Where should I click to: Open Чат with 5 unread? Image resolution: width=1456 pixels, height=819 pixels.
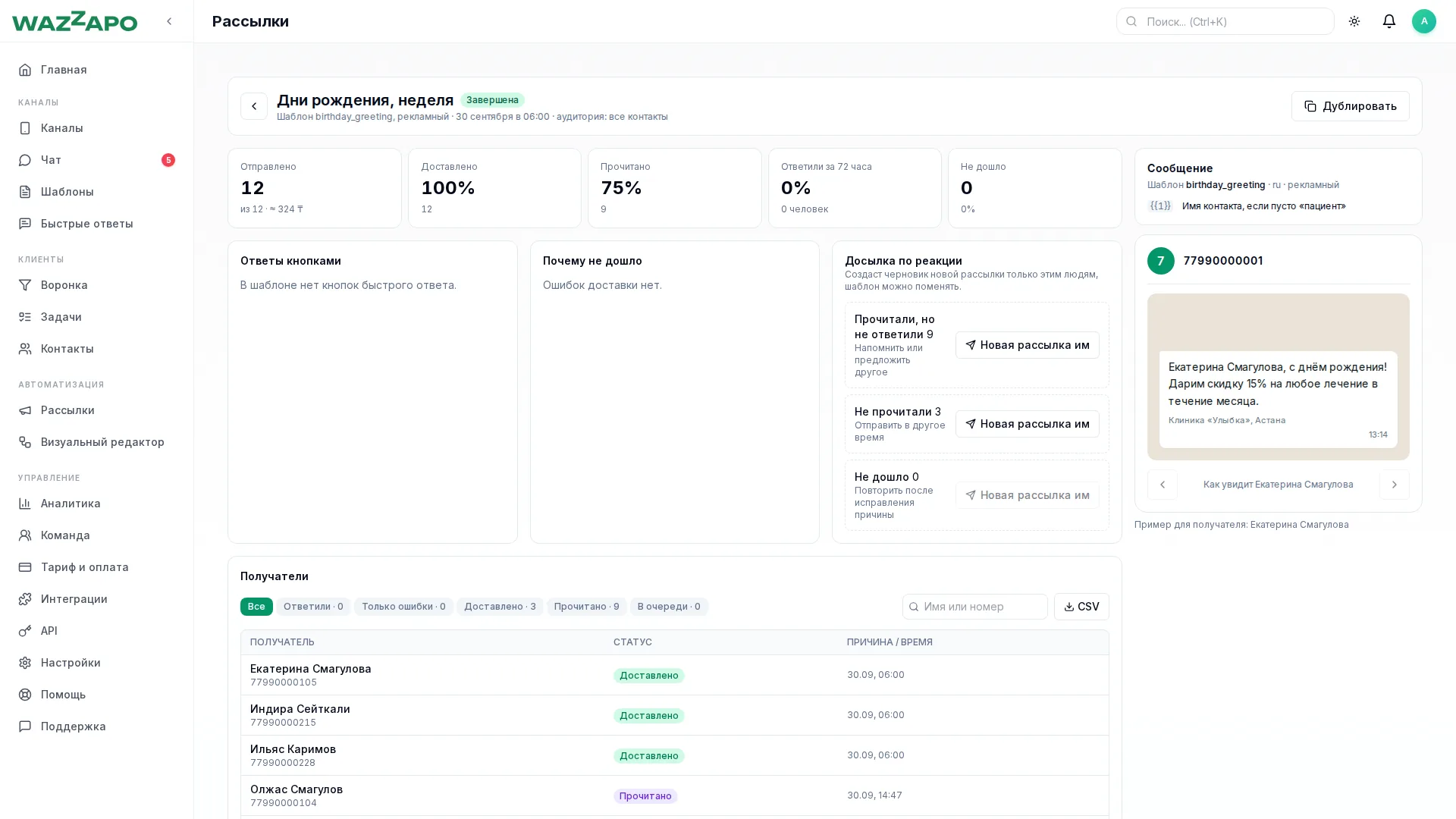(96, 160)
